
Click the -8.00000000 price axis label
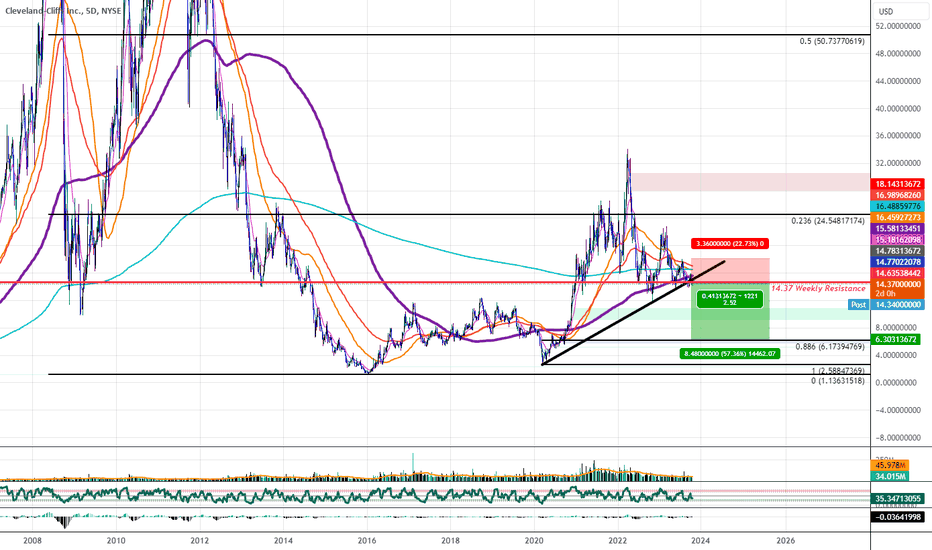point(897,438)
